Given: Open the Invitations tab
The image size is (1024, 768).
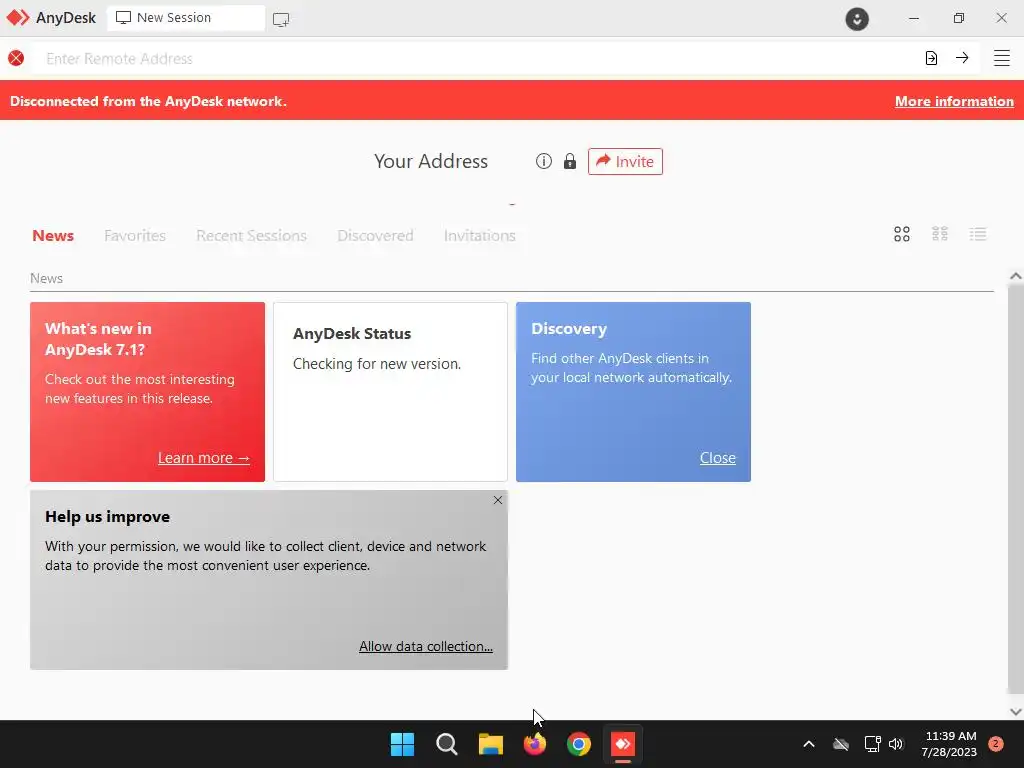Looking at the screenshot, I should 479,236.
